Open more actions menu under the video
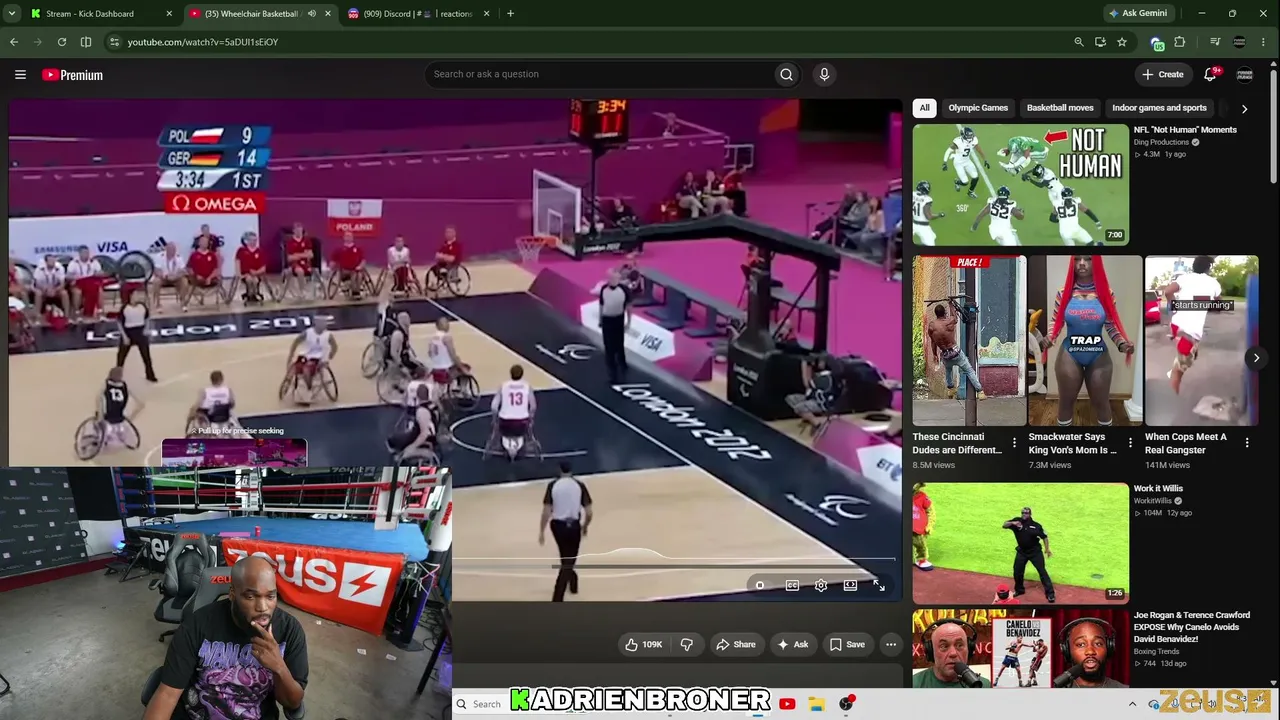The image size is (1280, 720). click(x=891, y=644)
